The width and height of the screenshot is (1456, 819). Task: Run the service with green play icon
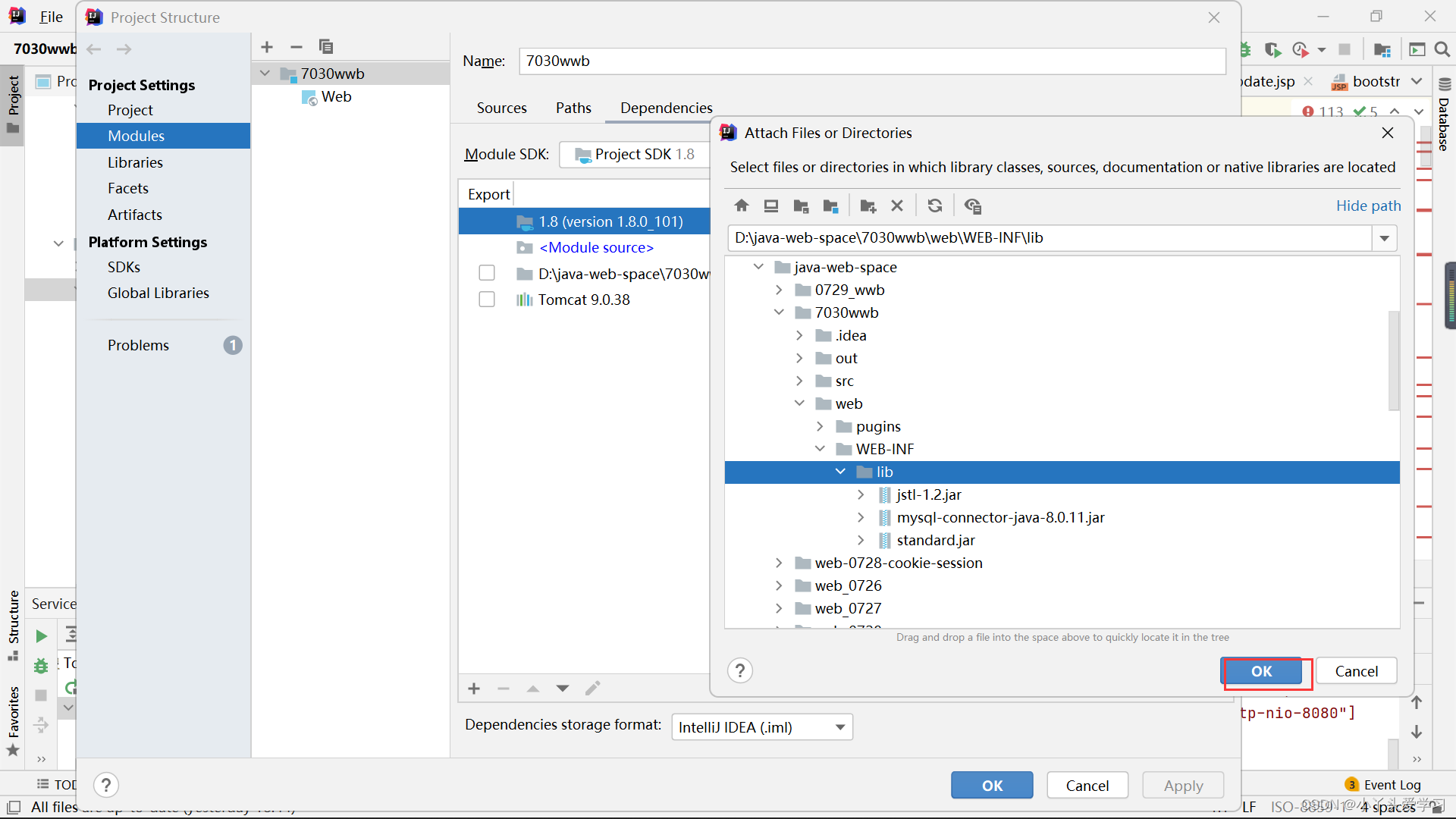42,636
